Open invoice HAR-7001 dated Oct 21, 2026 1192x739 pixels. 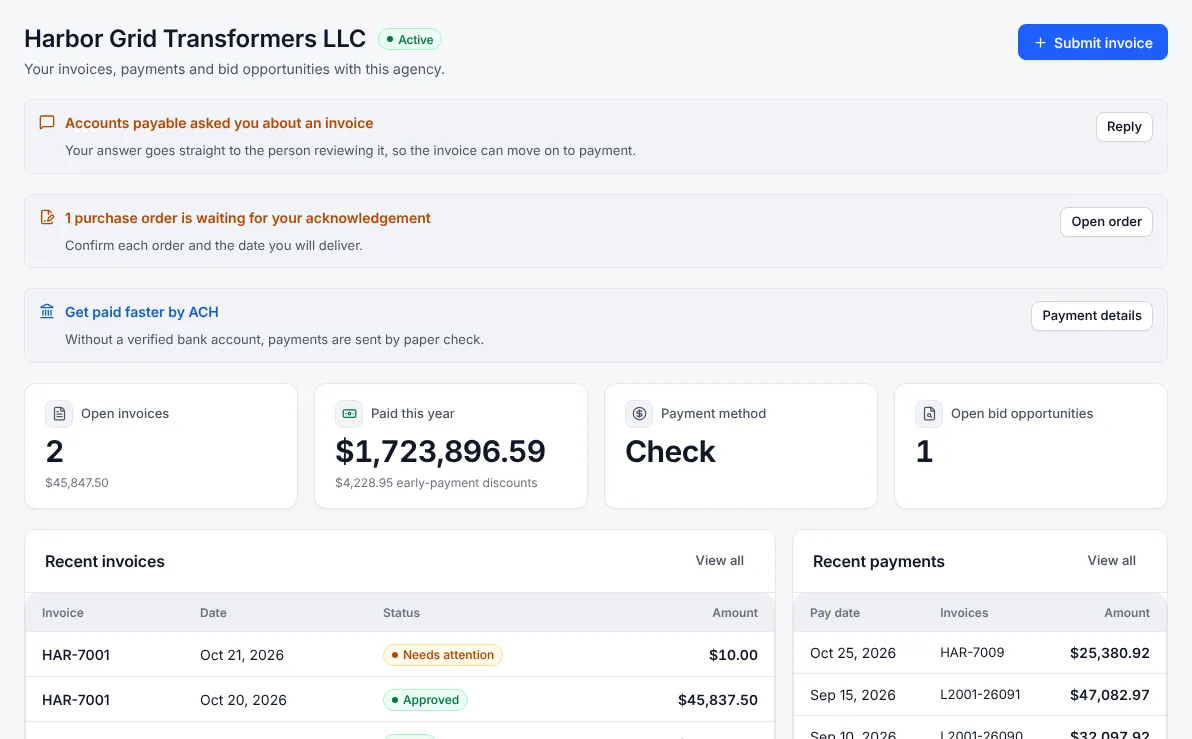(400, 655)
